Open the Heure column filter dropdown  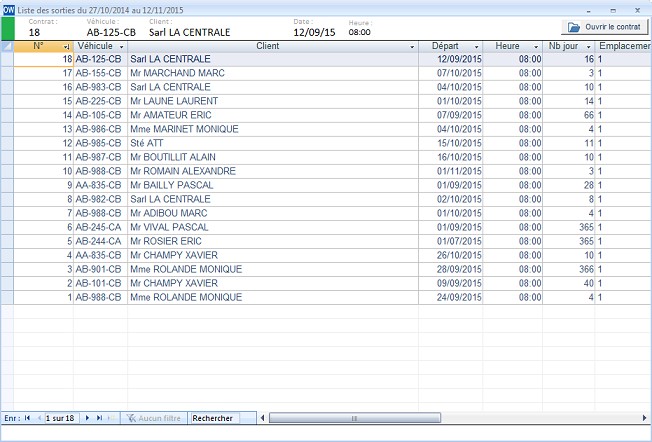point(536,47)
